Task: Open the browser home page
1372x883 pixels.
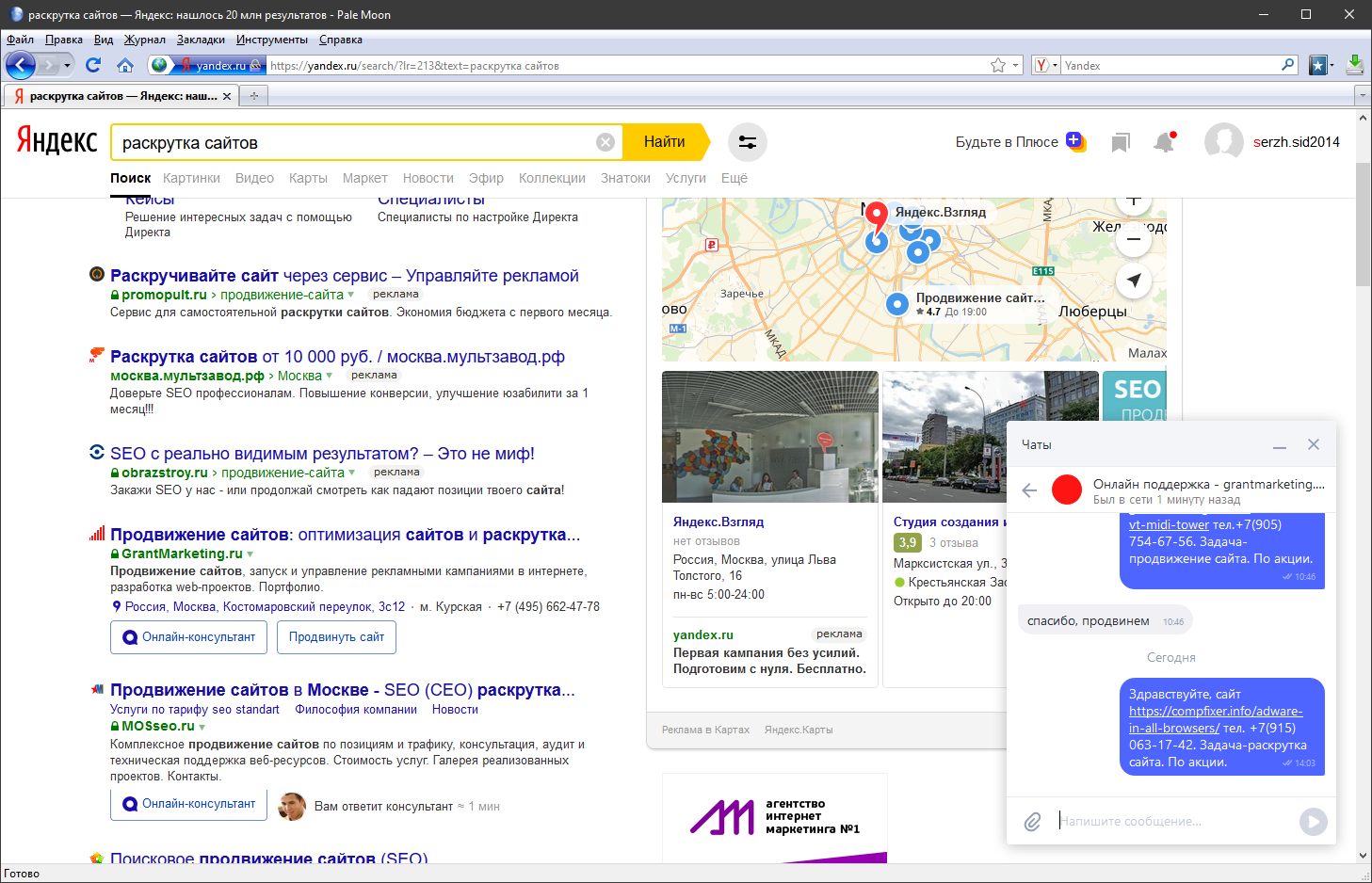Action: click(124, 65)
